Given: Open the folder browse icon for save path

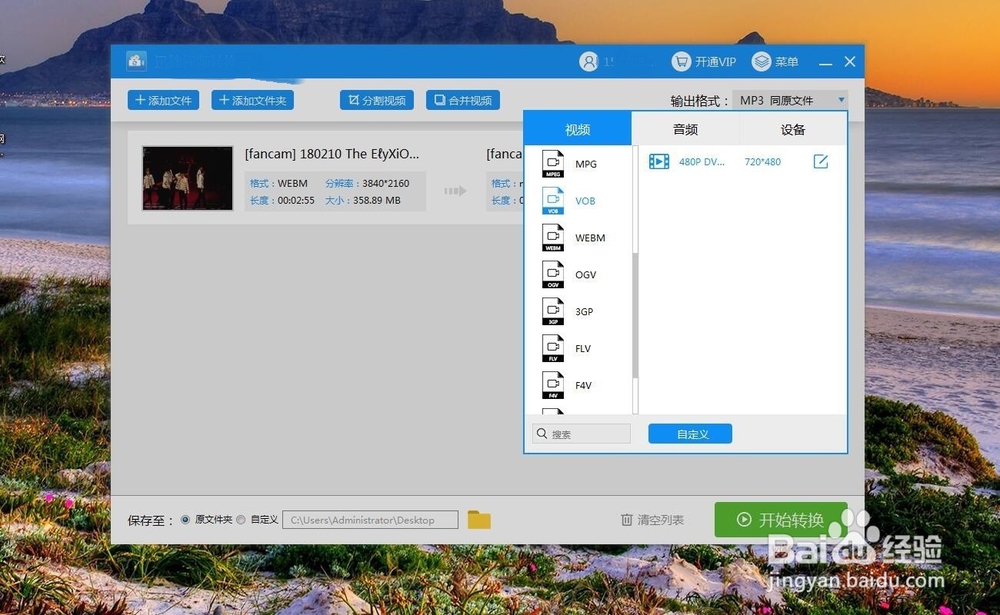Looking at the screenshot, I should [x=479, y=519].
